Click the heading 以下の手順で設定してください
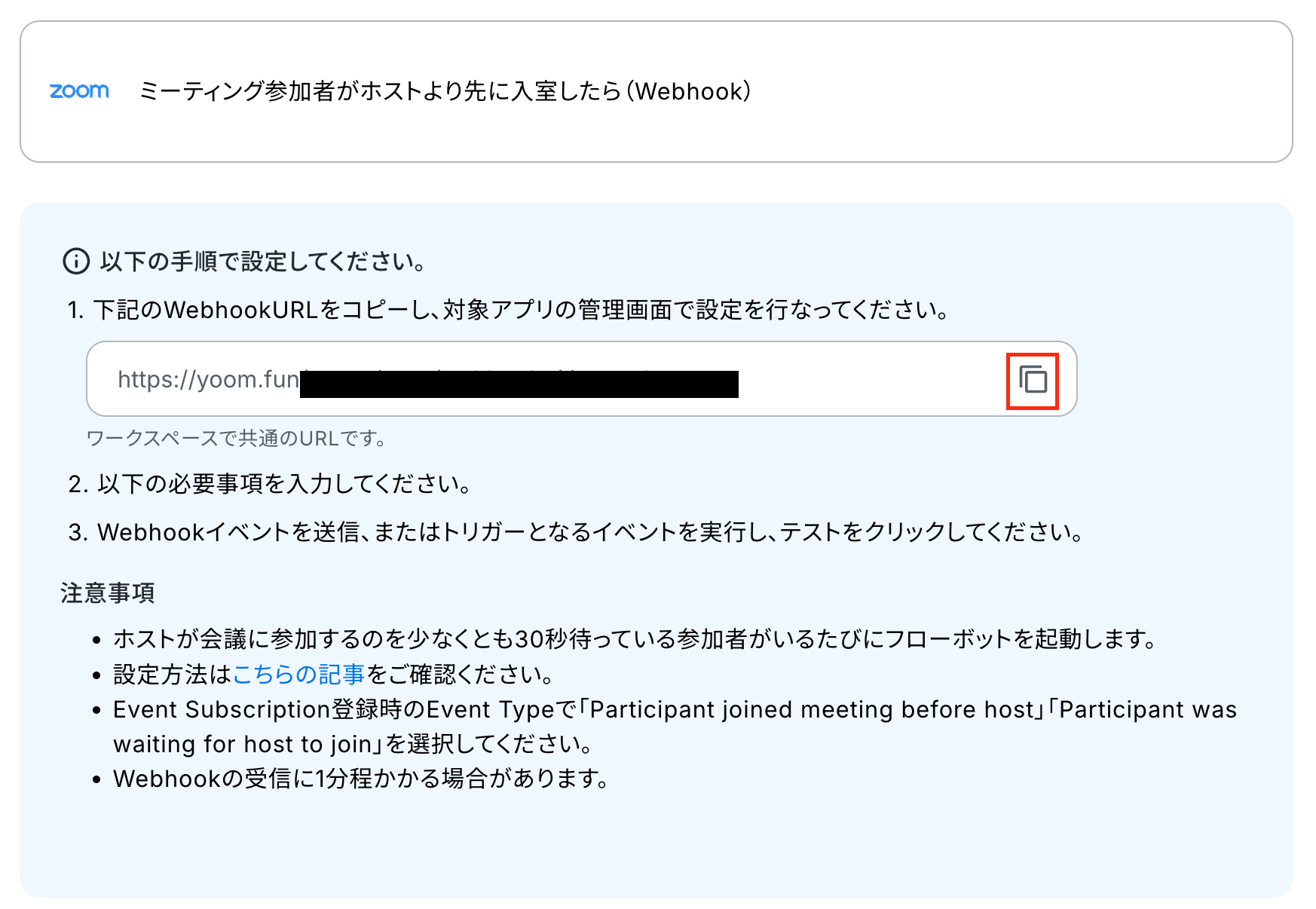The width and height of the screenshot is (1316, 909). (264, 262)
